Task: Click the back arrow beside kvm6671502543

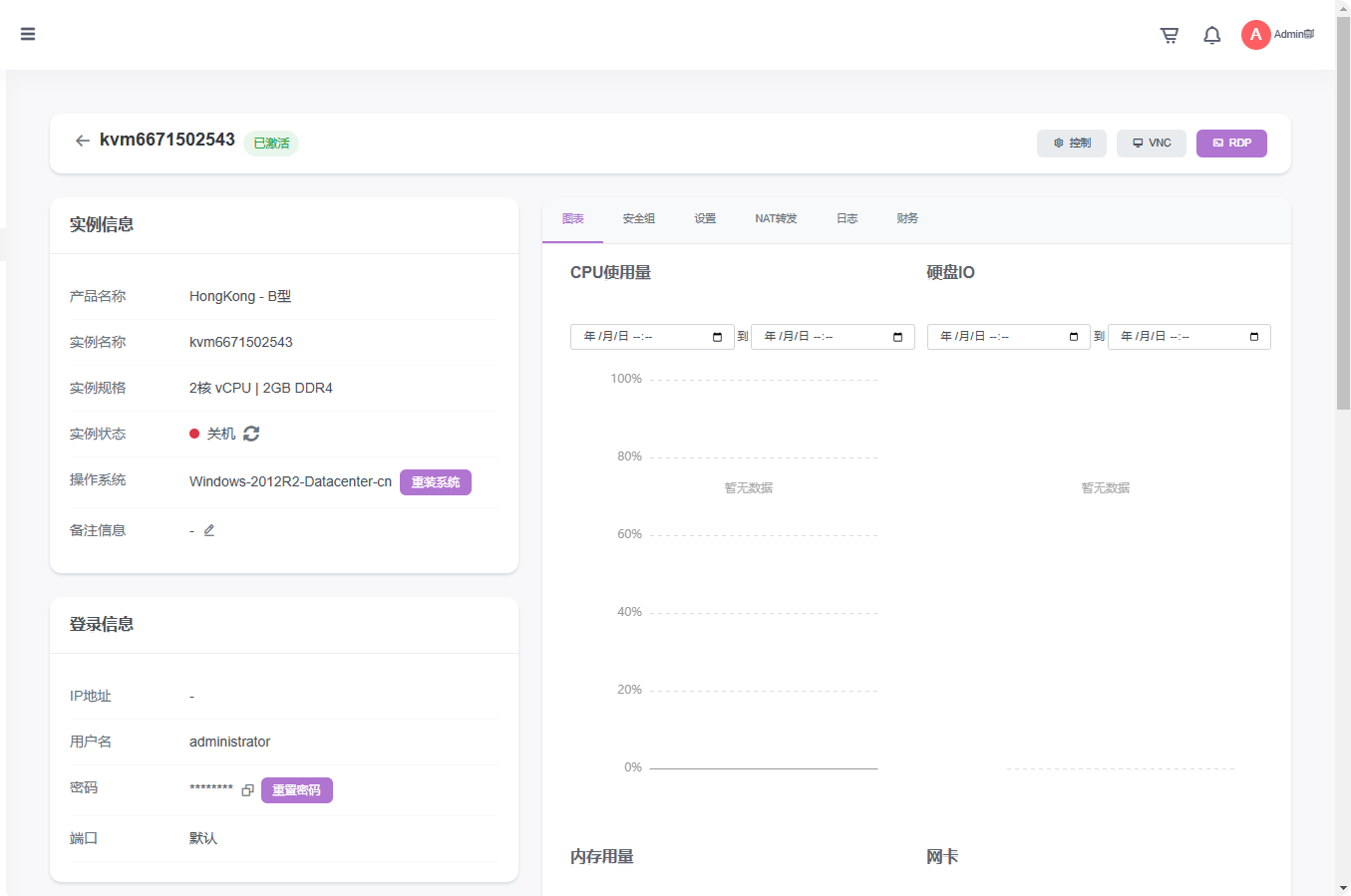Action: [x=83, y=141]
